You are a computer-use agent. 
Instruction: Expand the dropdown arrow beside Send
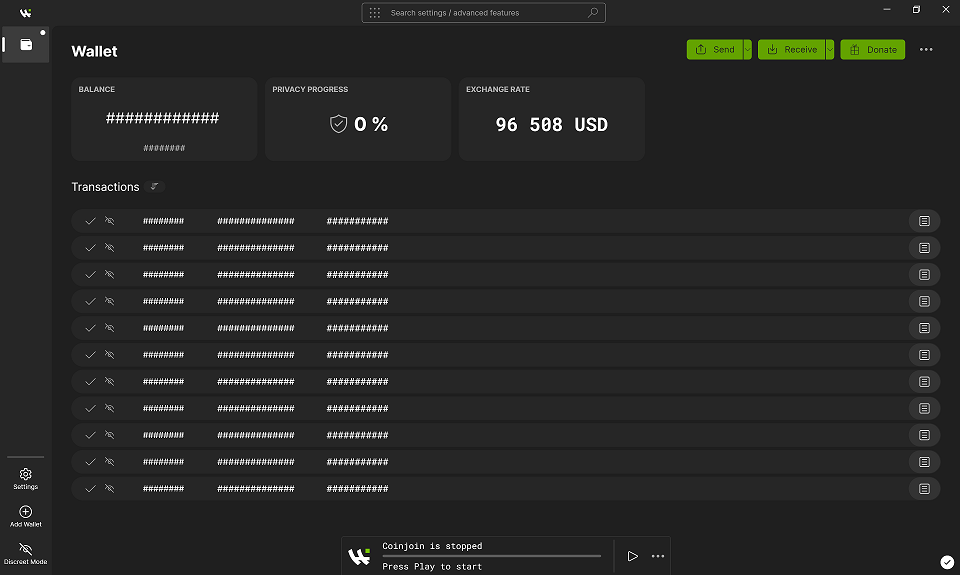pos(748,50)
